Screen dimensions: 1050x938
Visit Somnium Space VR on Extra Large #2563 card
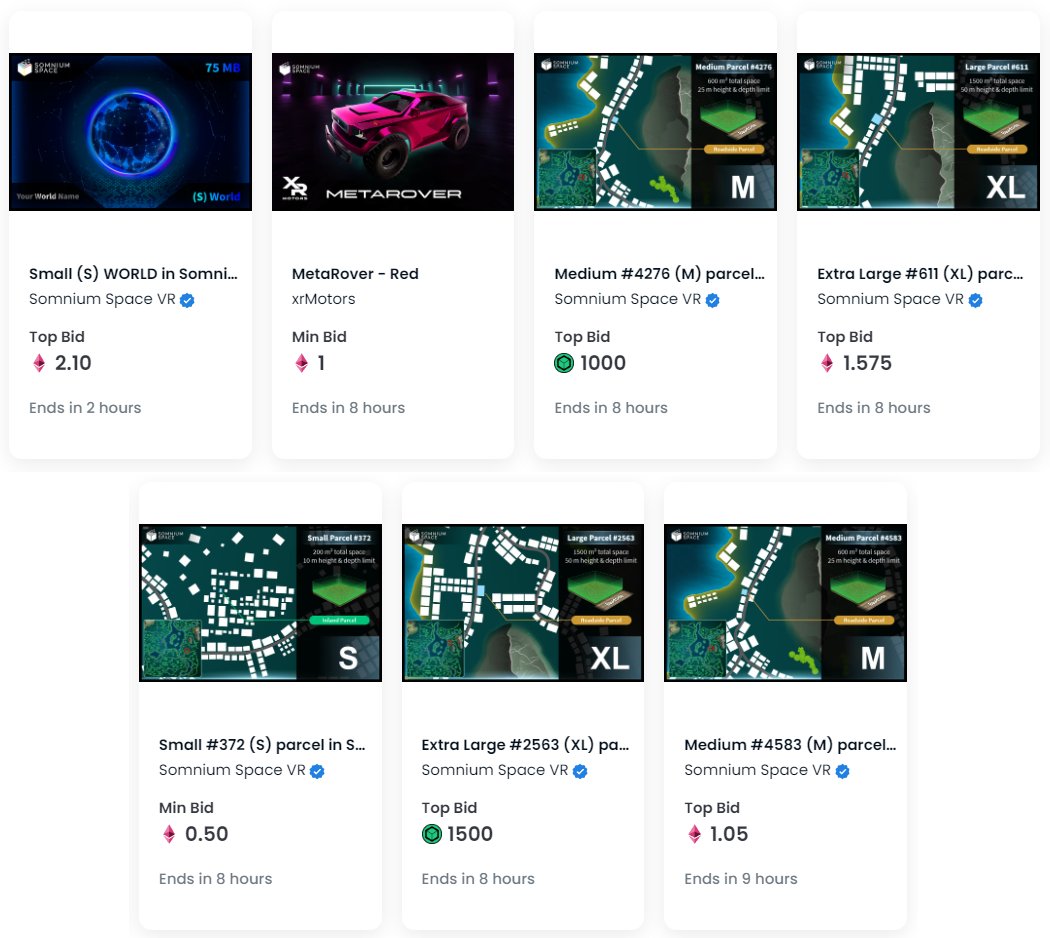click(495, 770)
